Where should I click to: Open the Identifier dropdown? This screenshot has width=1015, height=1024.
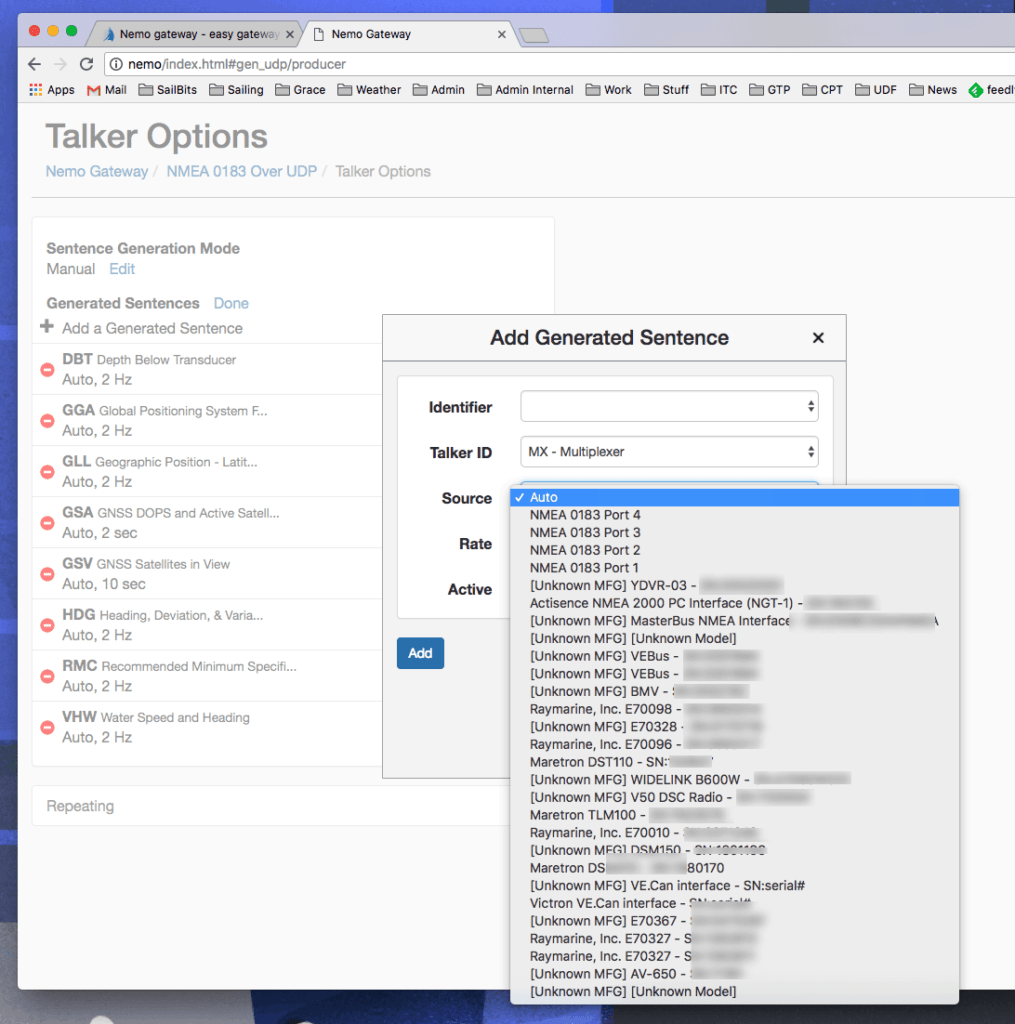pyautogui.click(x=669, y=406)
